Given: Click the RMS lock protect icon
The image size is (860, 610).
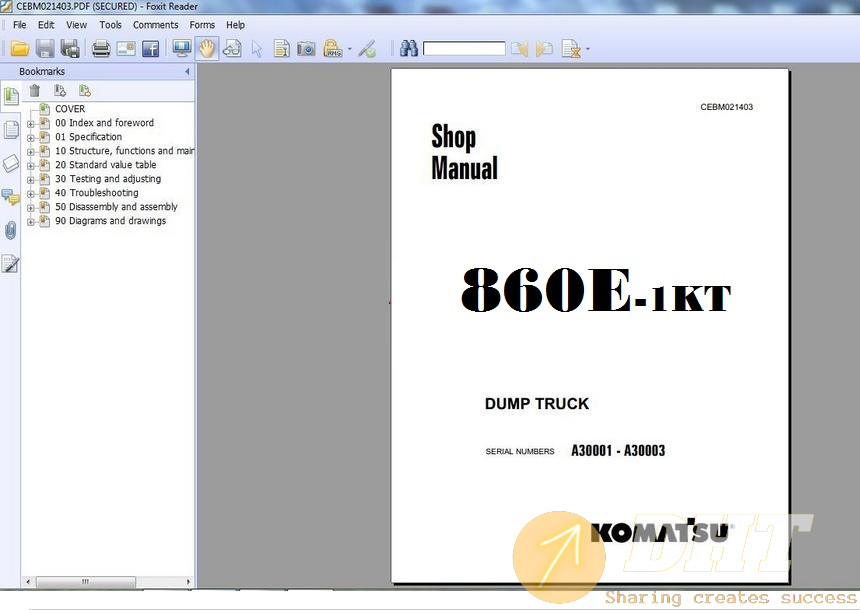Looking at the screenshot, I should [332, 49].
